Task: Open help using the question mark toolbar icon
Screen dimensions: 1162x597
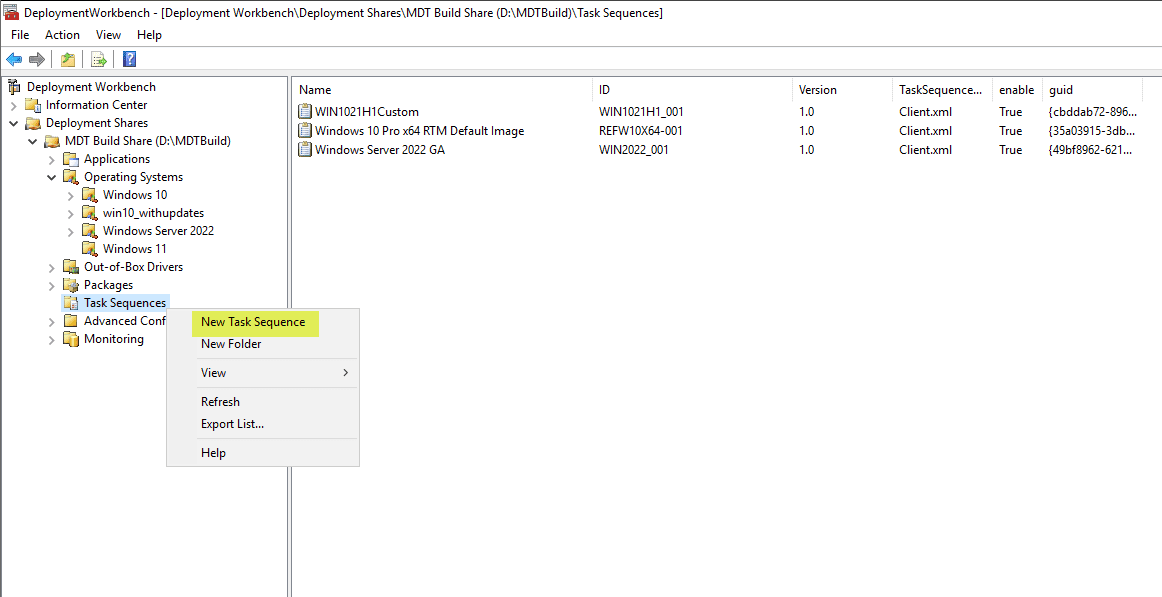Action: coord(128,58)
